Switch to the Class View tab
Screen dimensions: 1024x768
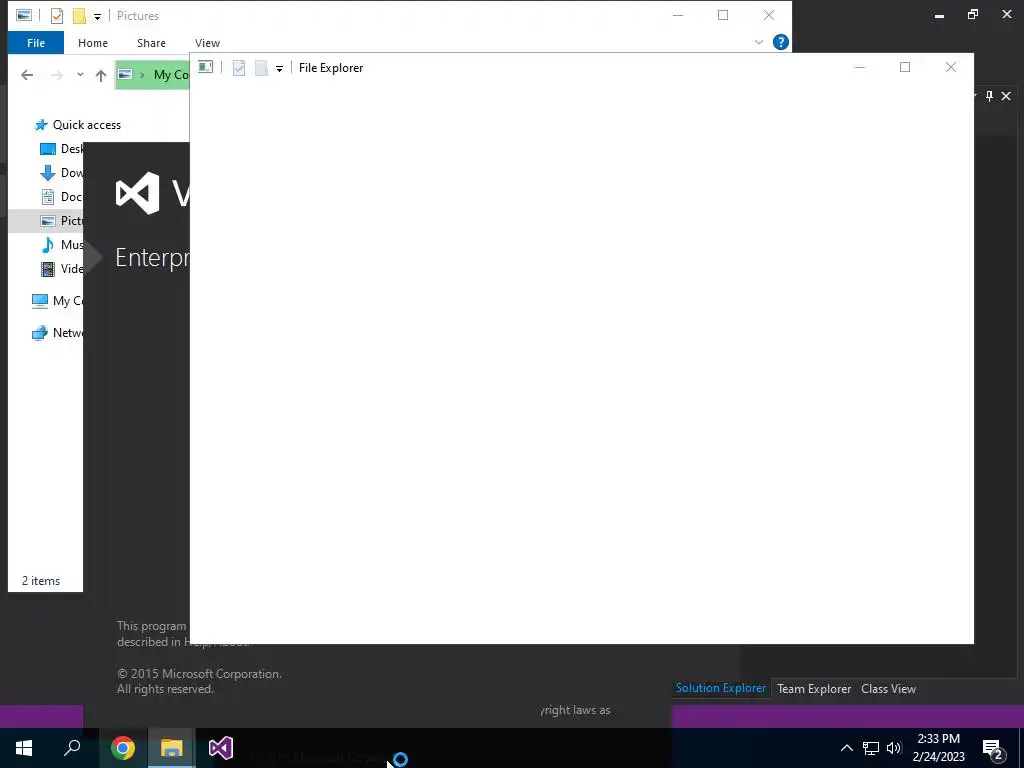click(x=888, y=689)
